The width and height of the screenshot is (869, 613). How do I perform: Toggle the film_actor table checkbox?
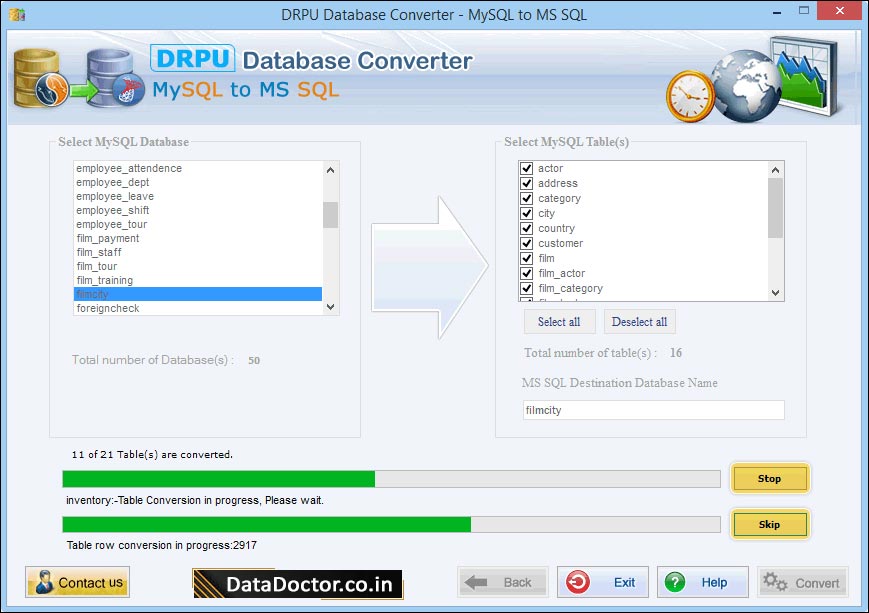click(x=526, y=273)
